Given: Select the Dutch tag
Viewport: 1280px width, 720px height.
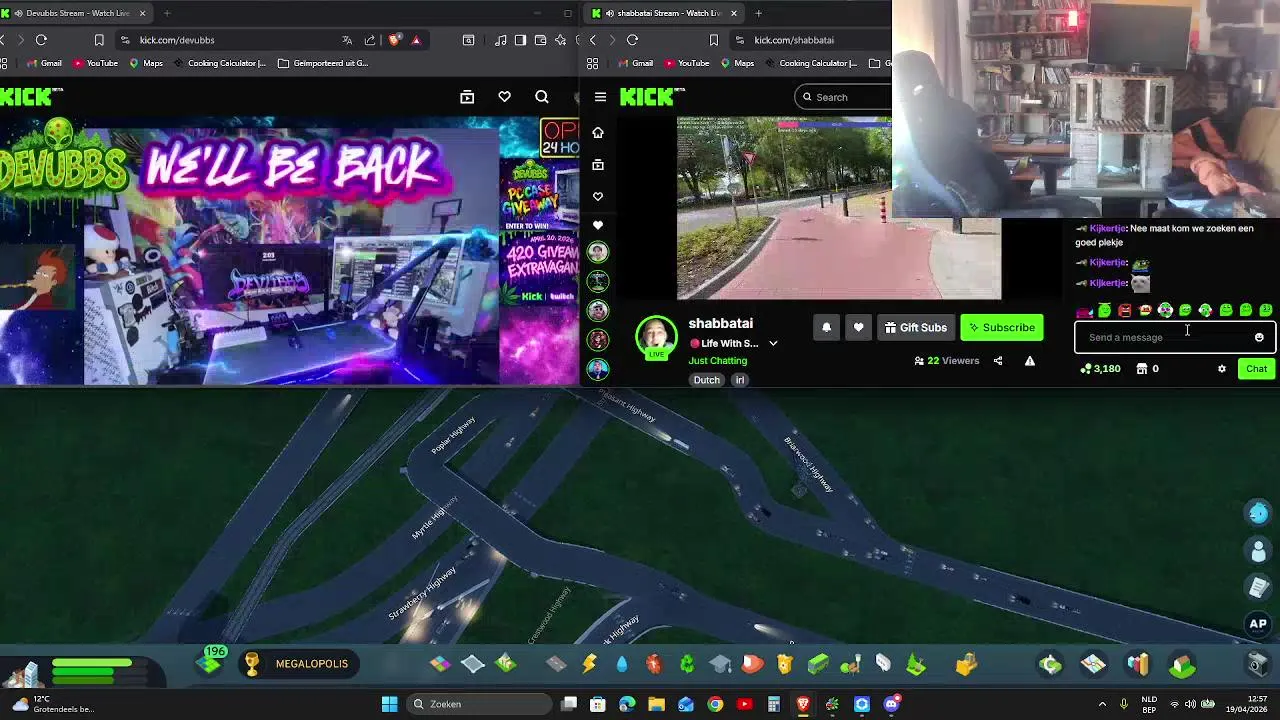Looking at the screenshot, I should pos(707,380).
